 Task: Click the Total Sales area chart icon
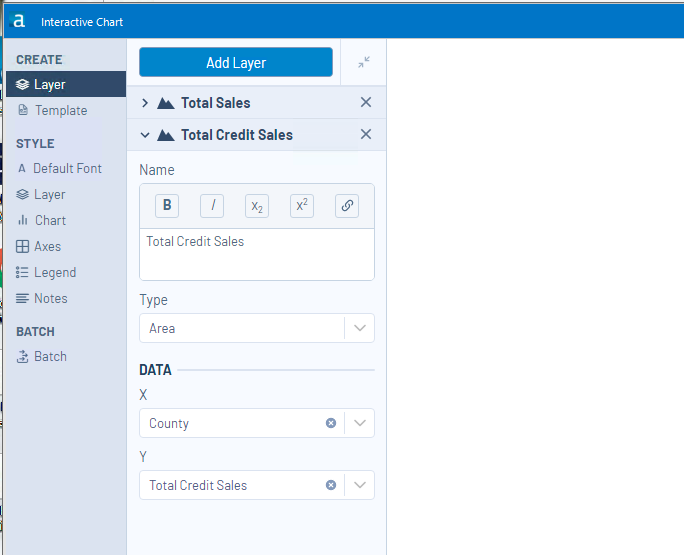tap(166, 103)
